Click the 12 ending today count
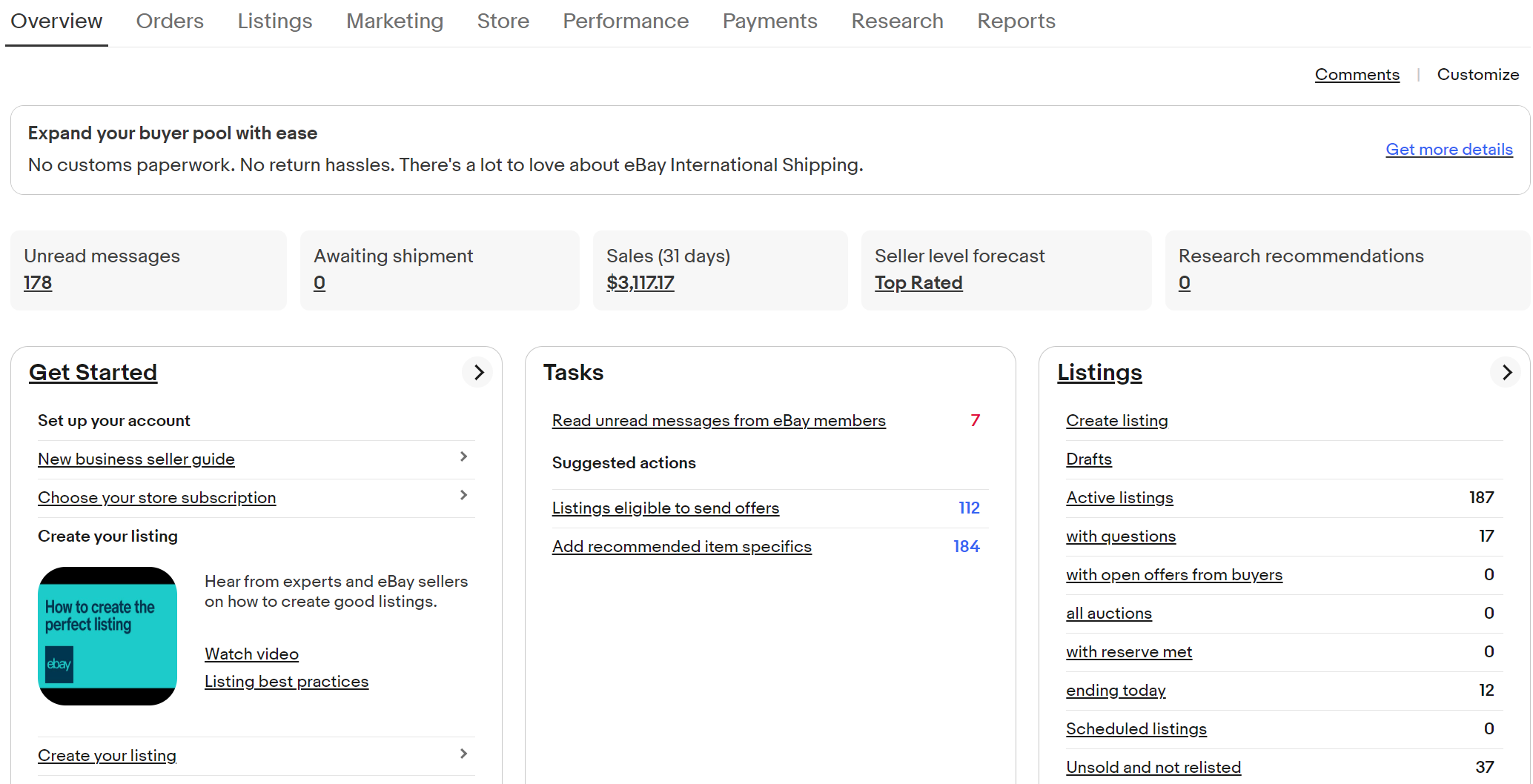 pos(1486,691)
